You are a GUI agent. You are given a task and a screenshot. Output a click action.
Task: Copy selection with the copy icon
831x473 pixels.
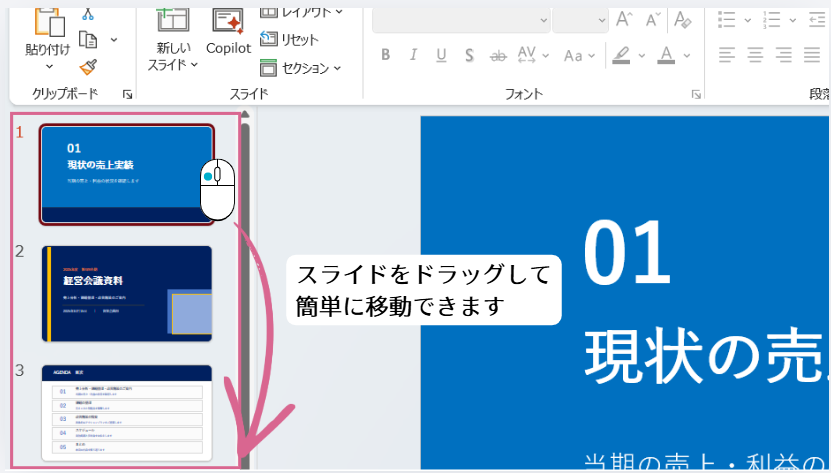point(88,40)
